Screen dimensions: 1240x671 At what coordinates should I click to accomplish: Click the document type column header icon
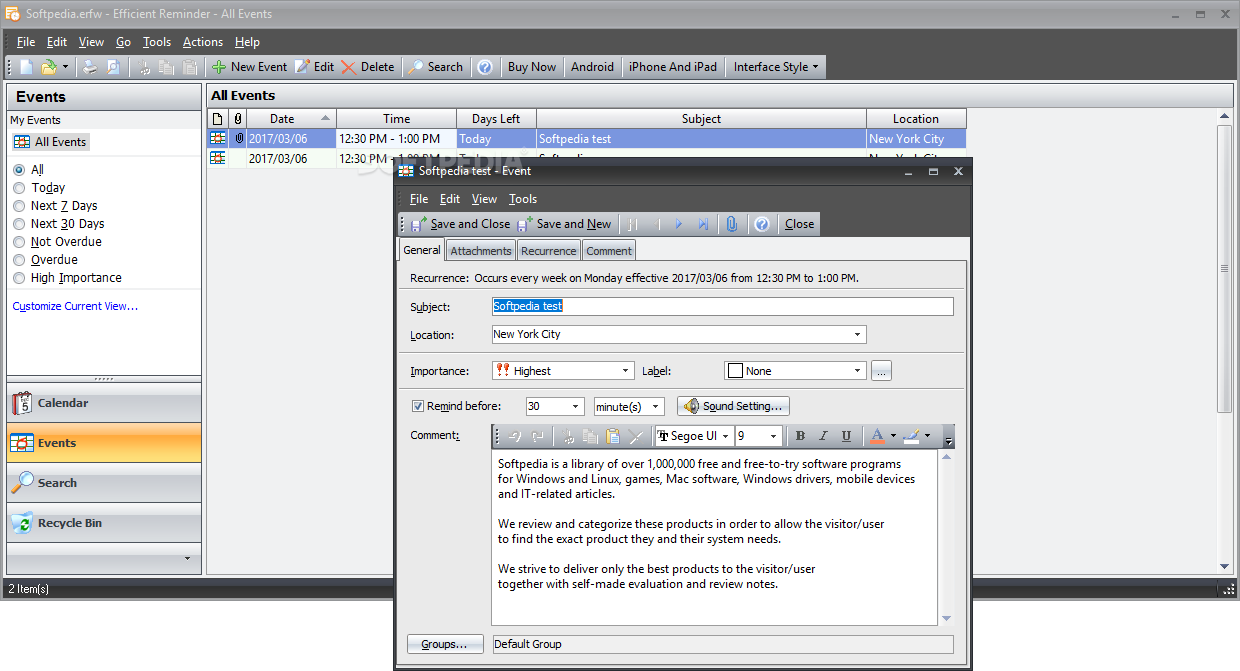[x=218, y=119]
